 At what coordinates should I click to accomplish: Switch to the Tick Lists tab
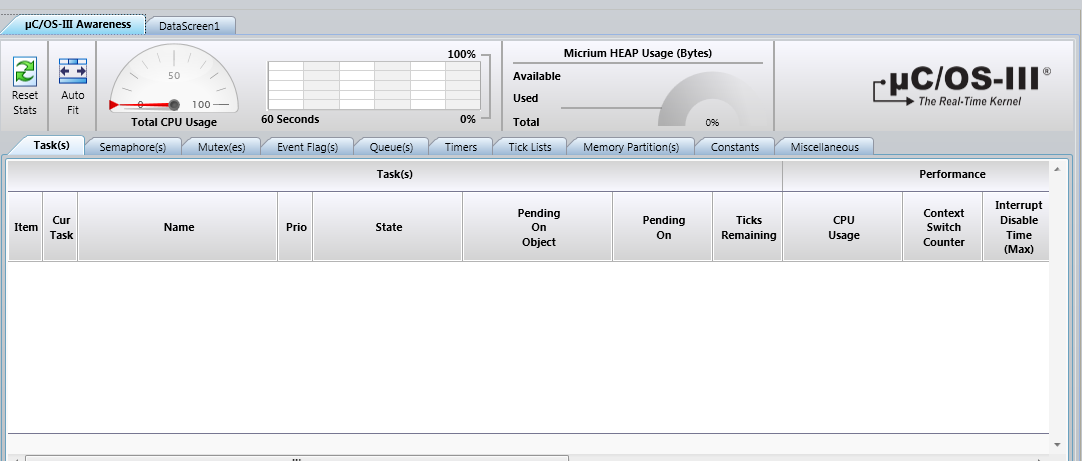pyautogui.click(x=530, y=147)
